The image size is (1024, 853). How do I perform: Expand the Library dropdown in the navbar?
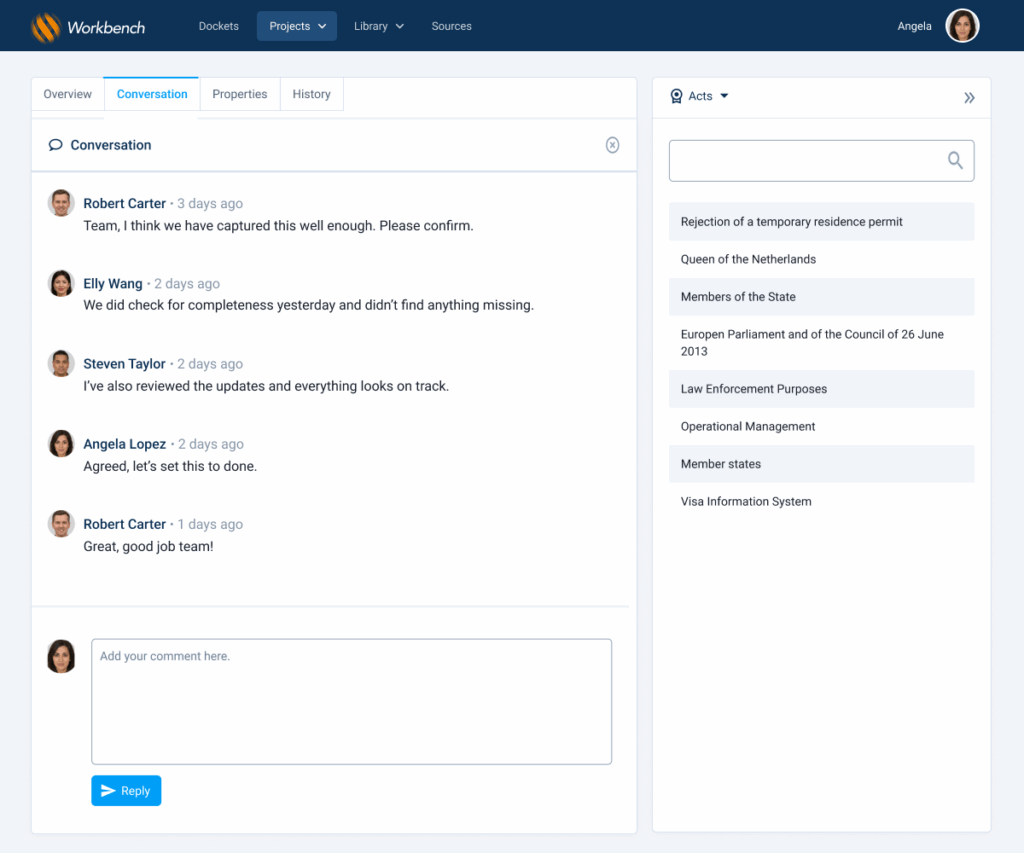click(x=378, y=26)
